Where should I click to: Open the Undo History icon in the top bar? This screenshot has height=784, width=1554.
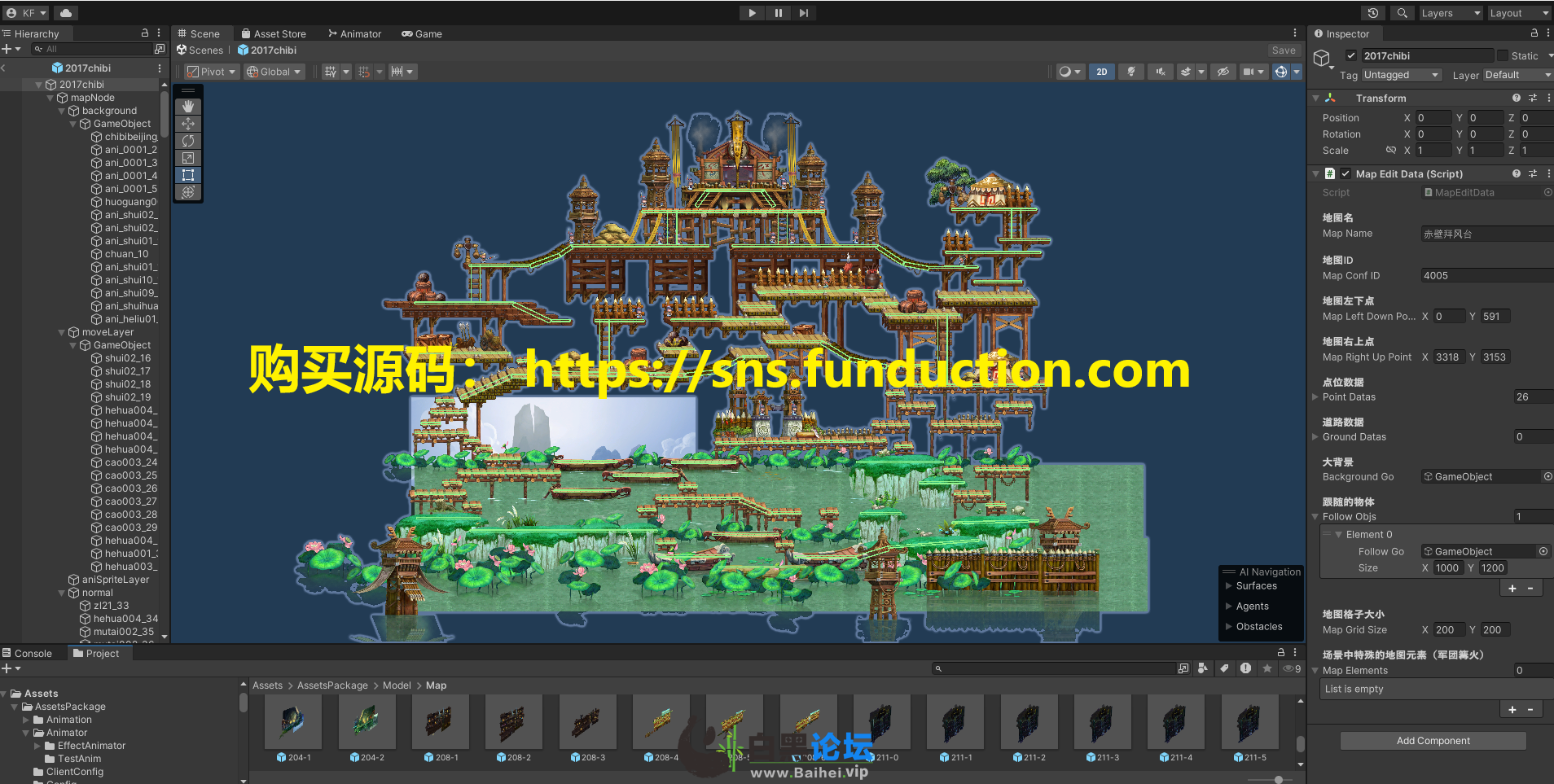point(1373,13)
